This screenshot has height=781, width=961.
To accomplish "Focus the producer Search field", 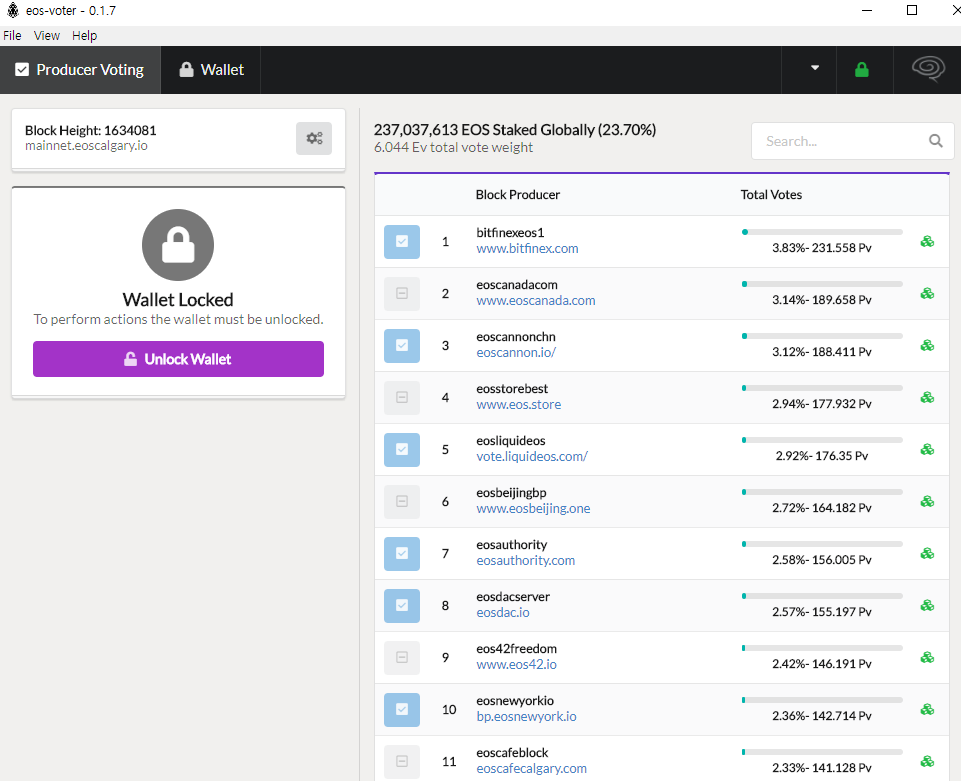I will [853, 141].
